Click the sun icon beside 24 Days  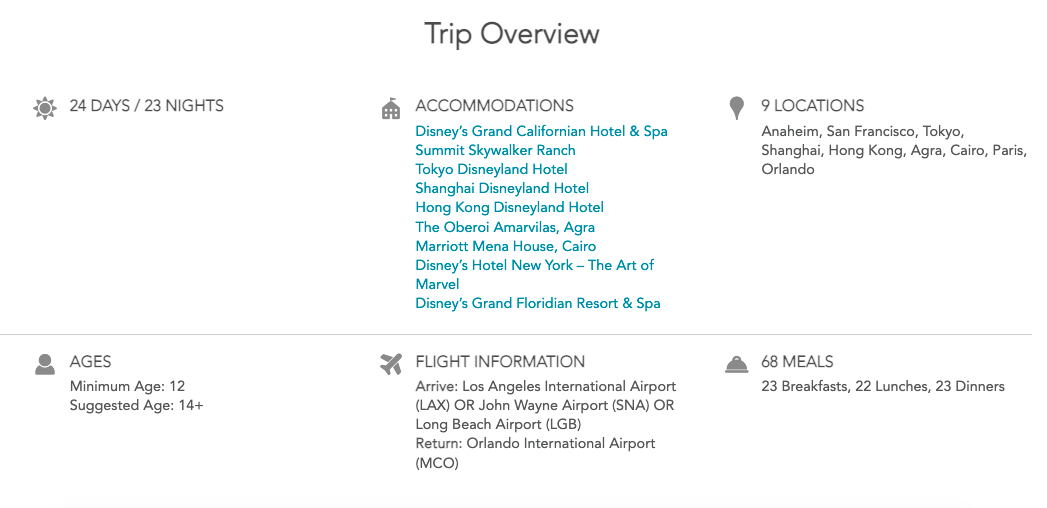click(x=45, y=108)
